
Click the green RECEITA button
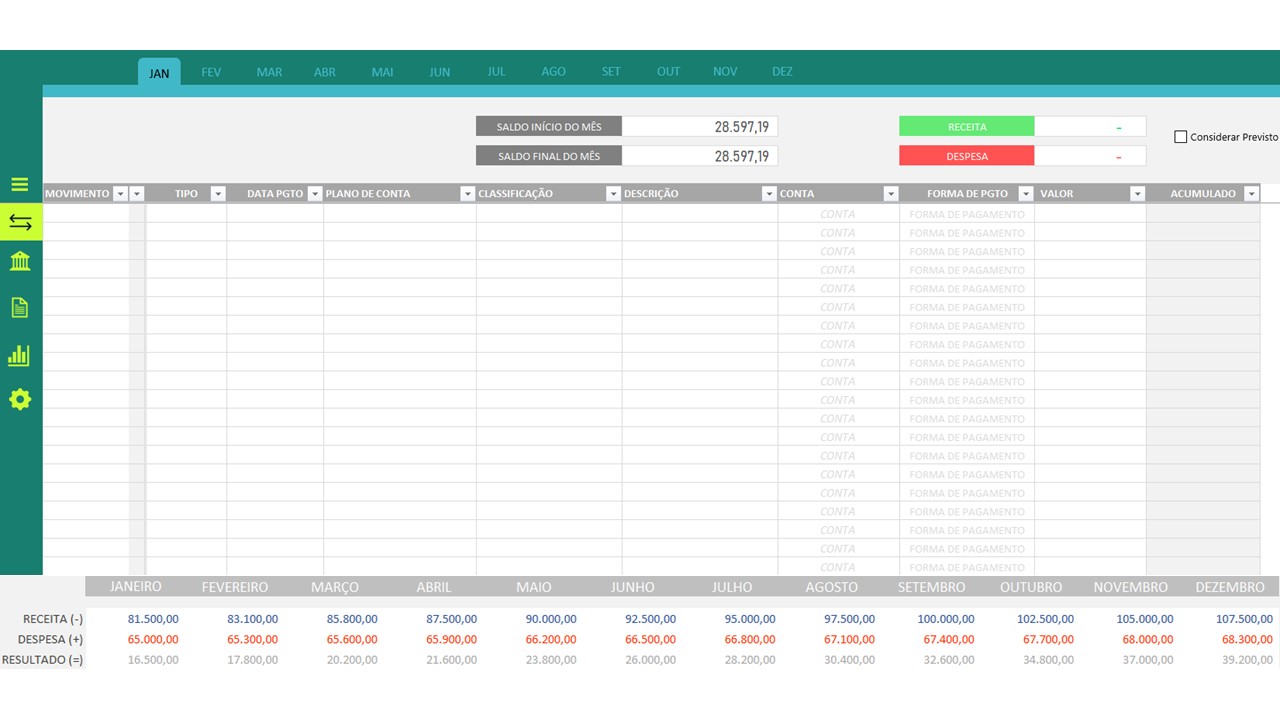point(966,127)
